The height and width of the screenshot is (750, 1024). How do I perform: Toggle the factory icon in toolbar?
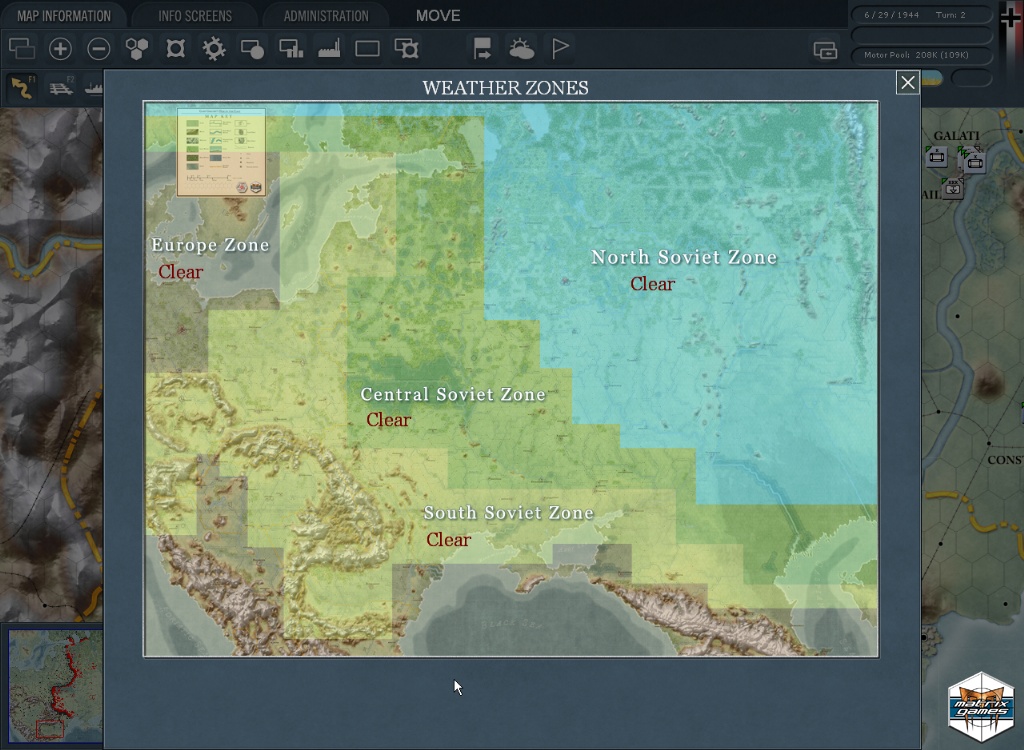[x=329, y=48]
